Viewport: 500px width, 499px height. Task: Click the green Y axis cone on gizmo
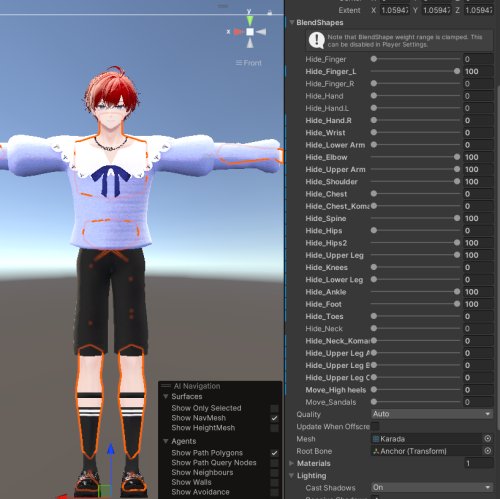250,21
